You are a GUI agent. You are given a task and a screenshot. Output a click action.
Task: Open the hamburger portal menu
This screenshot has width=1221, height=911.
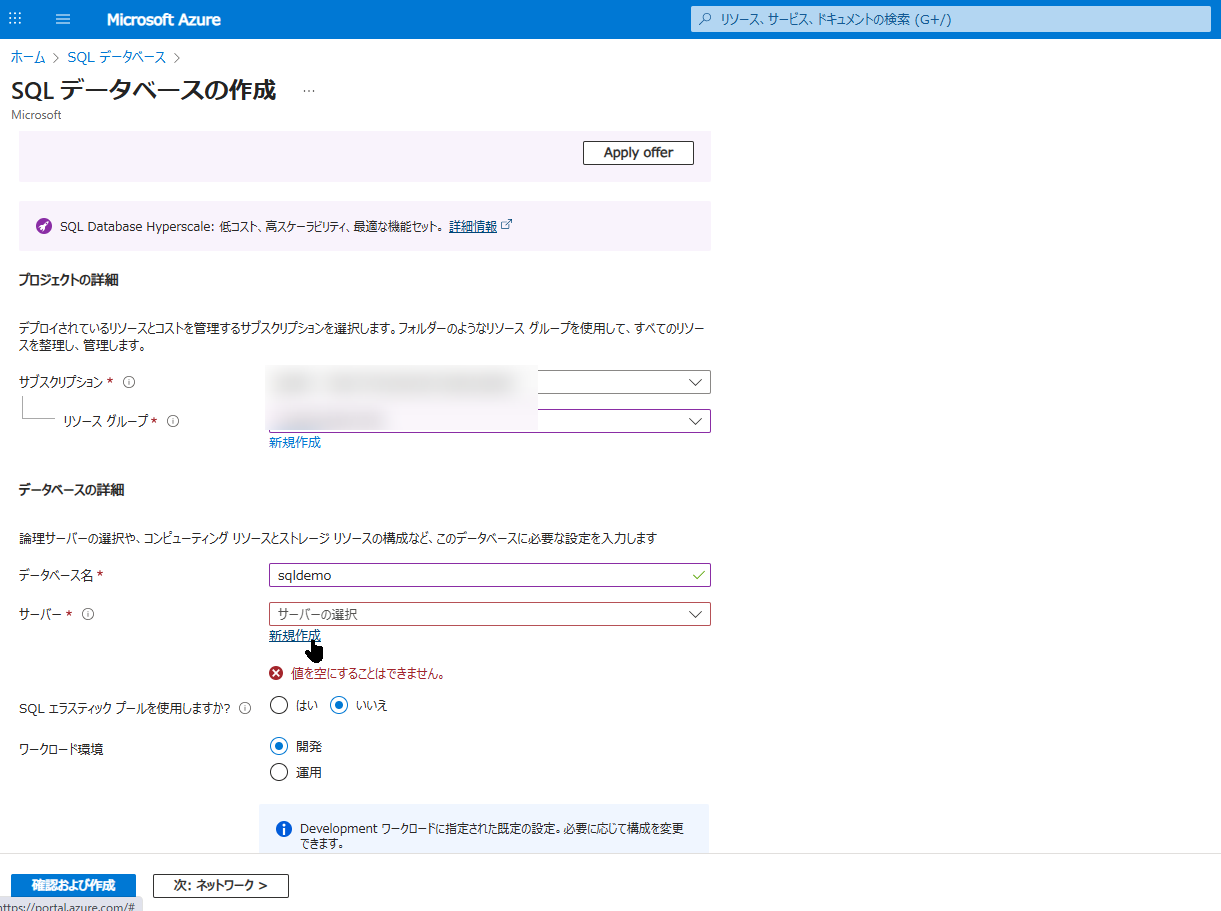pos(63,19)
